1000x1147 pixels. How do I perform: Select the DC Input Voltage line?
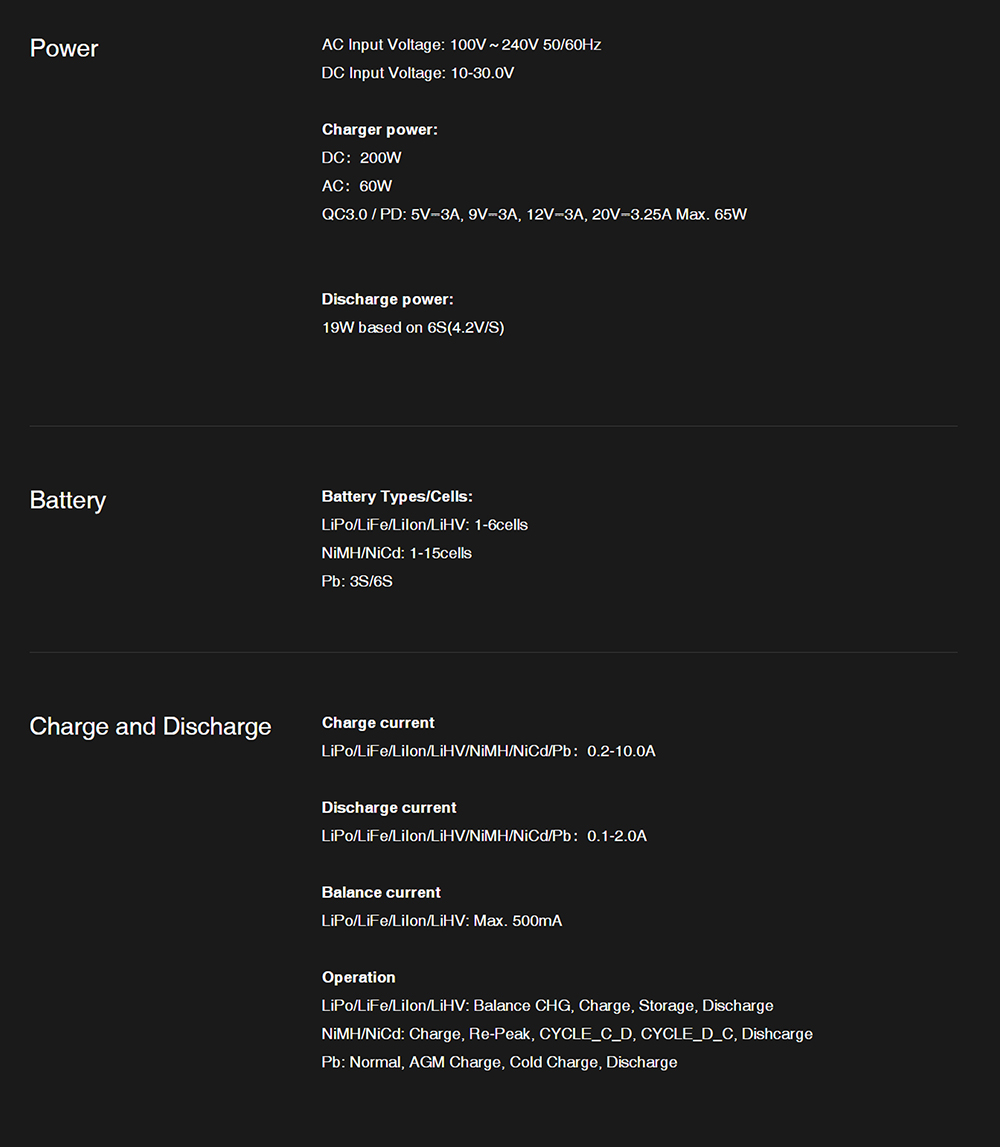pyautogui.click(x=417, y=73)
